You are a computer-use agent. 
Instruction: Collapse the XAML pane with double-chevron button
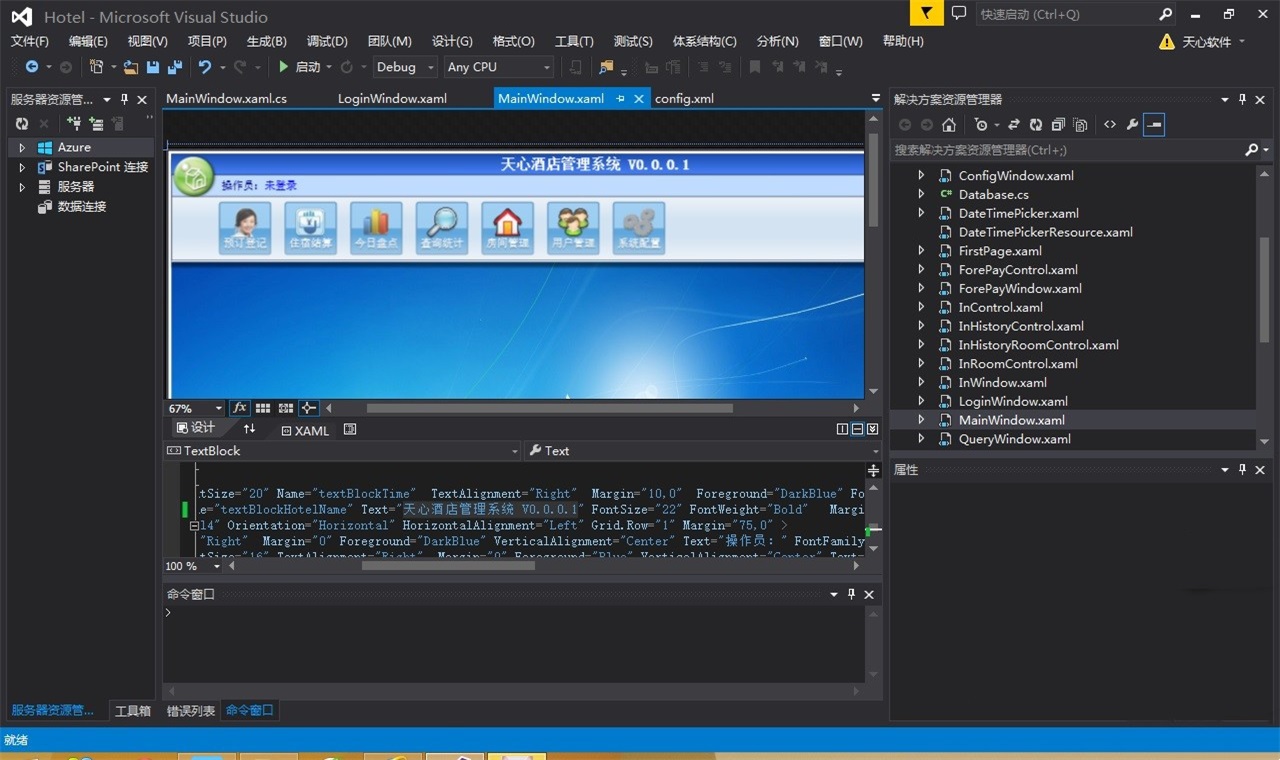click(x=872, y=429)
